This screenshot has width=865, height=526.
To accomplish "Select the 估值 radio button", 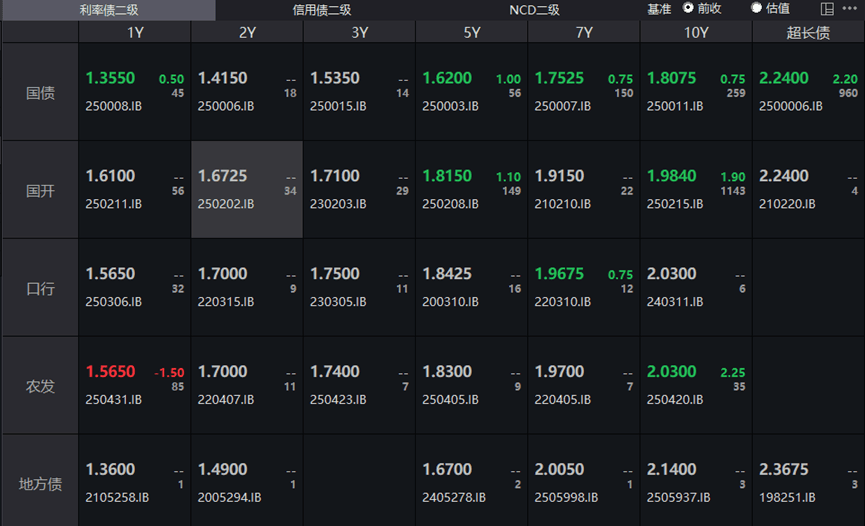I will click(757, 8).
